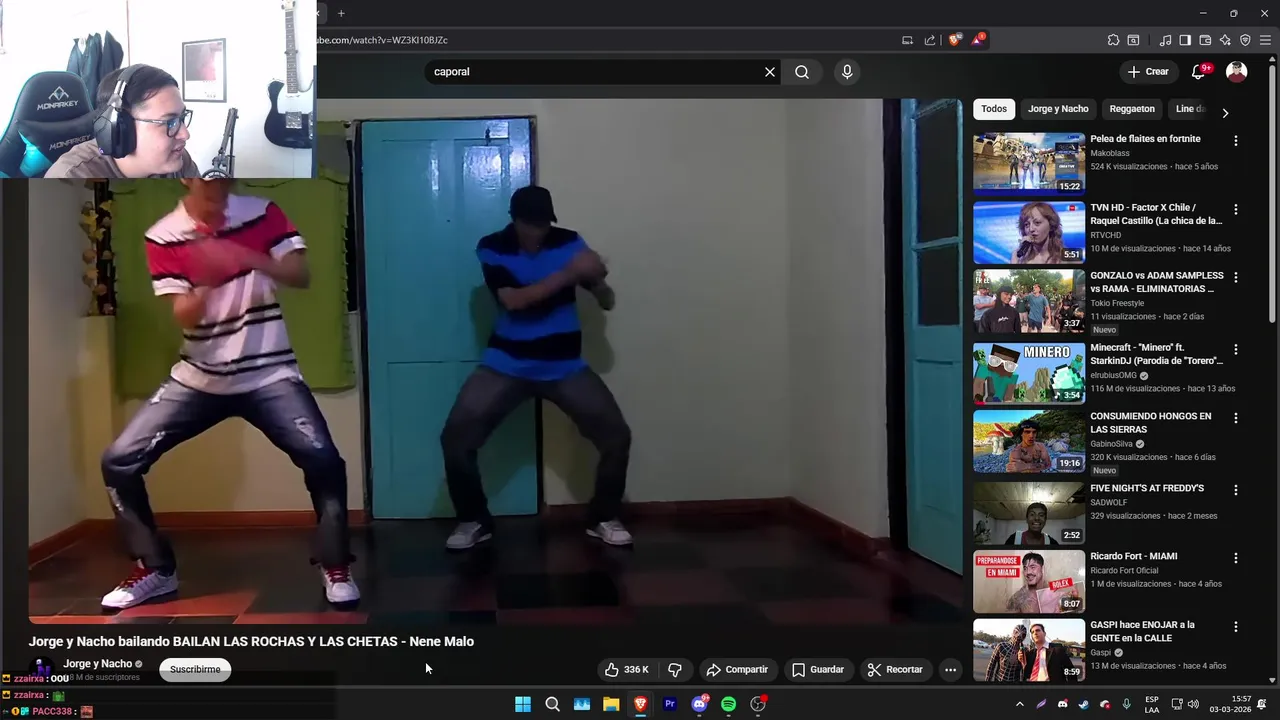Open the tab search icon in toolbar
The image size is (1280, 720).
(1133, 40)
